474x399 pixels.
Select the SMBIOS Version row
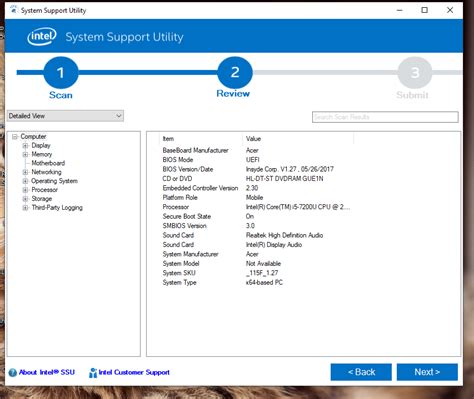257,226
